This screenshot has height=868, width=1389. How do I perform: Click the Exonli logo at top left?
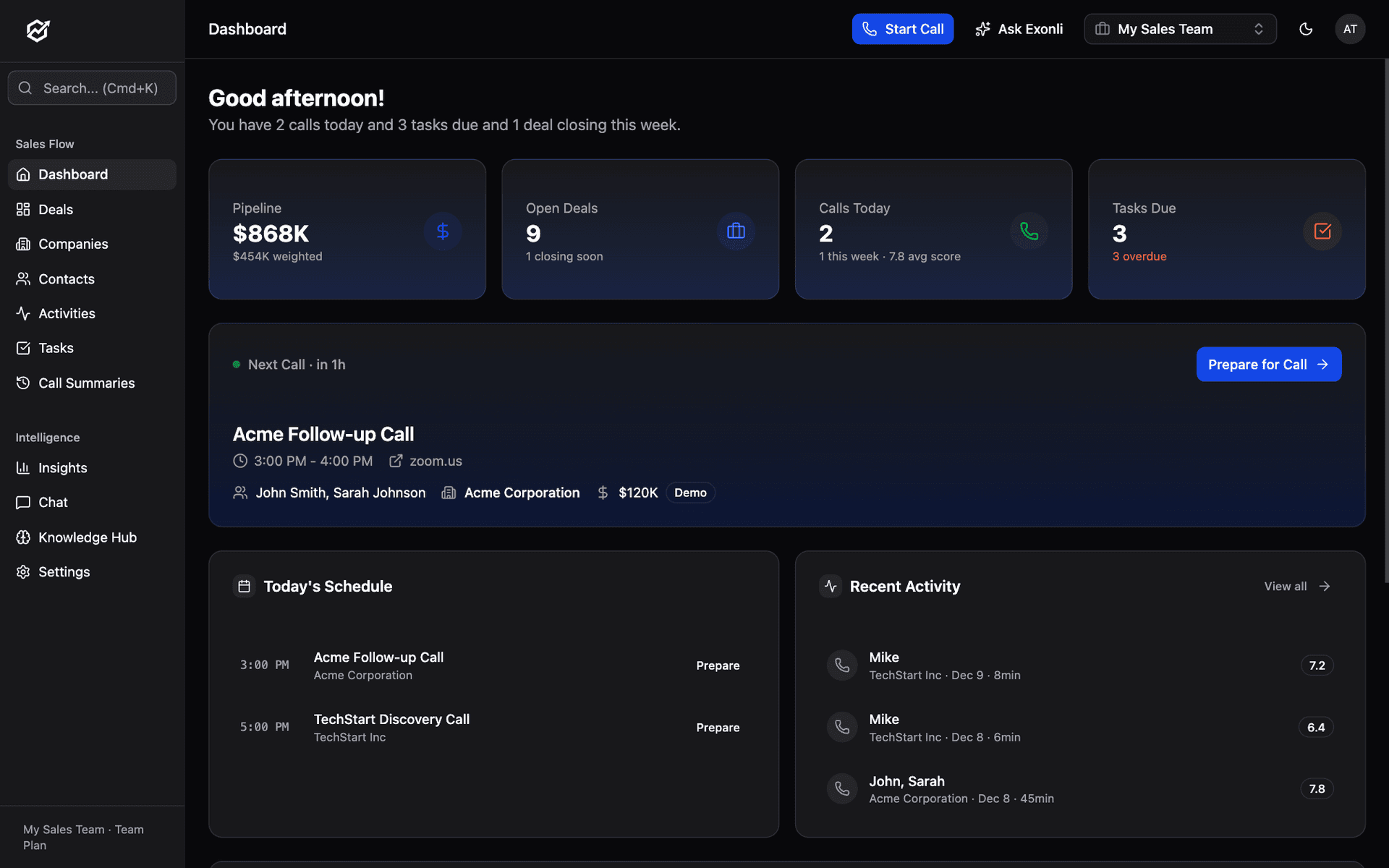pos(36,30)
